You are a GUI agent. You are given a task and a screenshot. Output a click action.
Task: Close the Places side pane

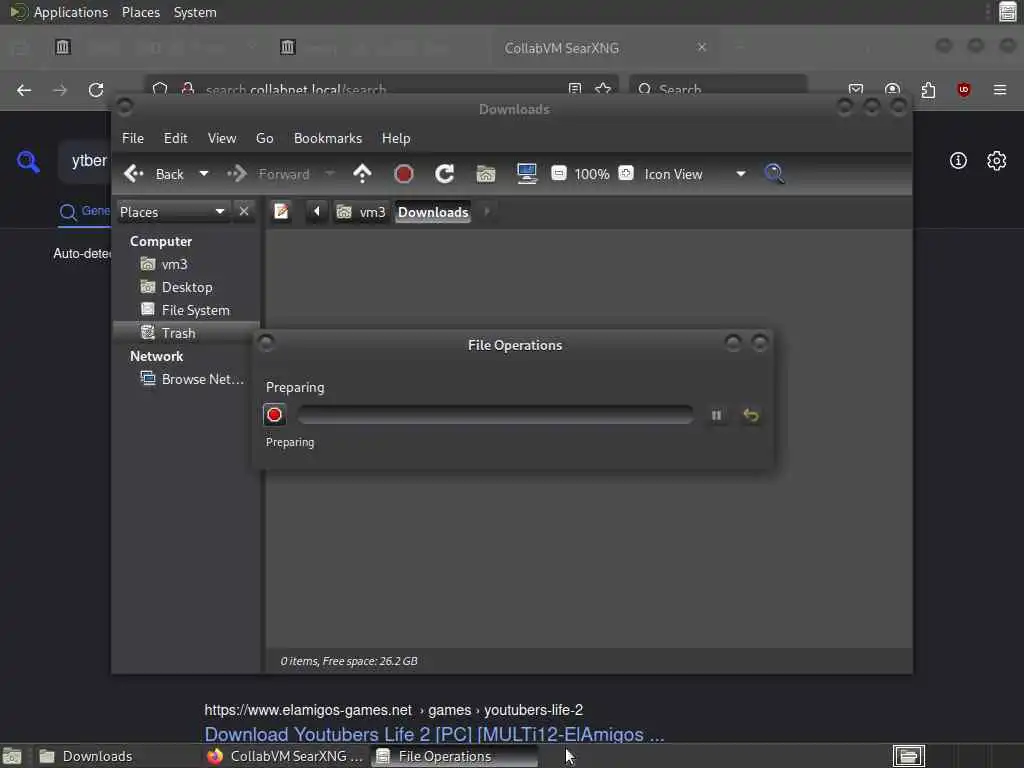point(244,212)
